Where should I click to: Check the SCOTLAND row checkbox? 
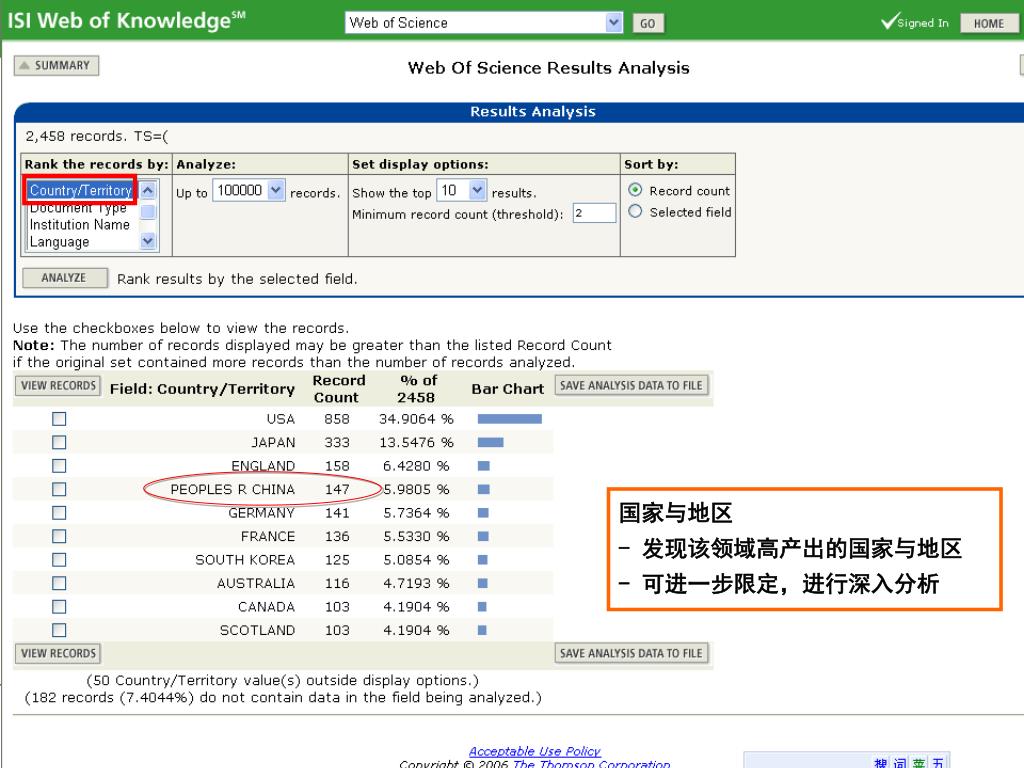[x=59, y=630]
